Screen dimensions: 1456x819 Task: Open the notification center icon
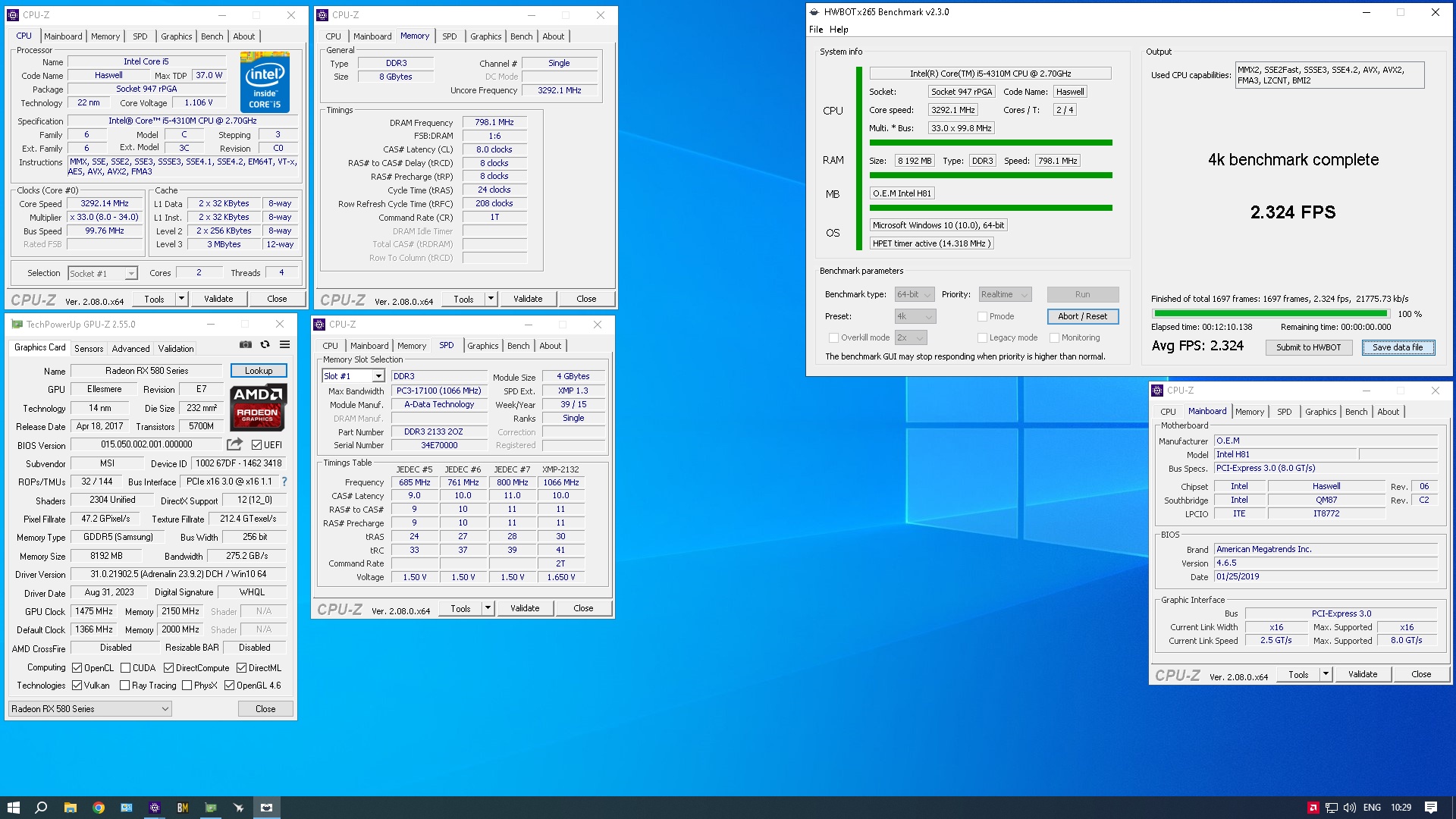tap(1431, 808)
